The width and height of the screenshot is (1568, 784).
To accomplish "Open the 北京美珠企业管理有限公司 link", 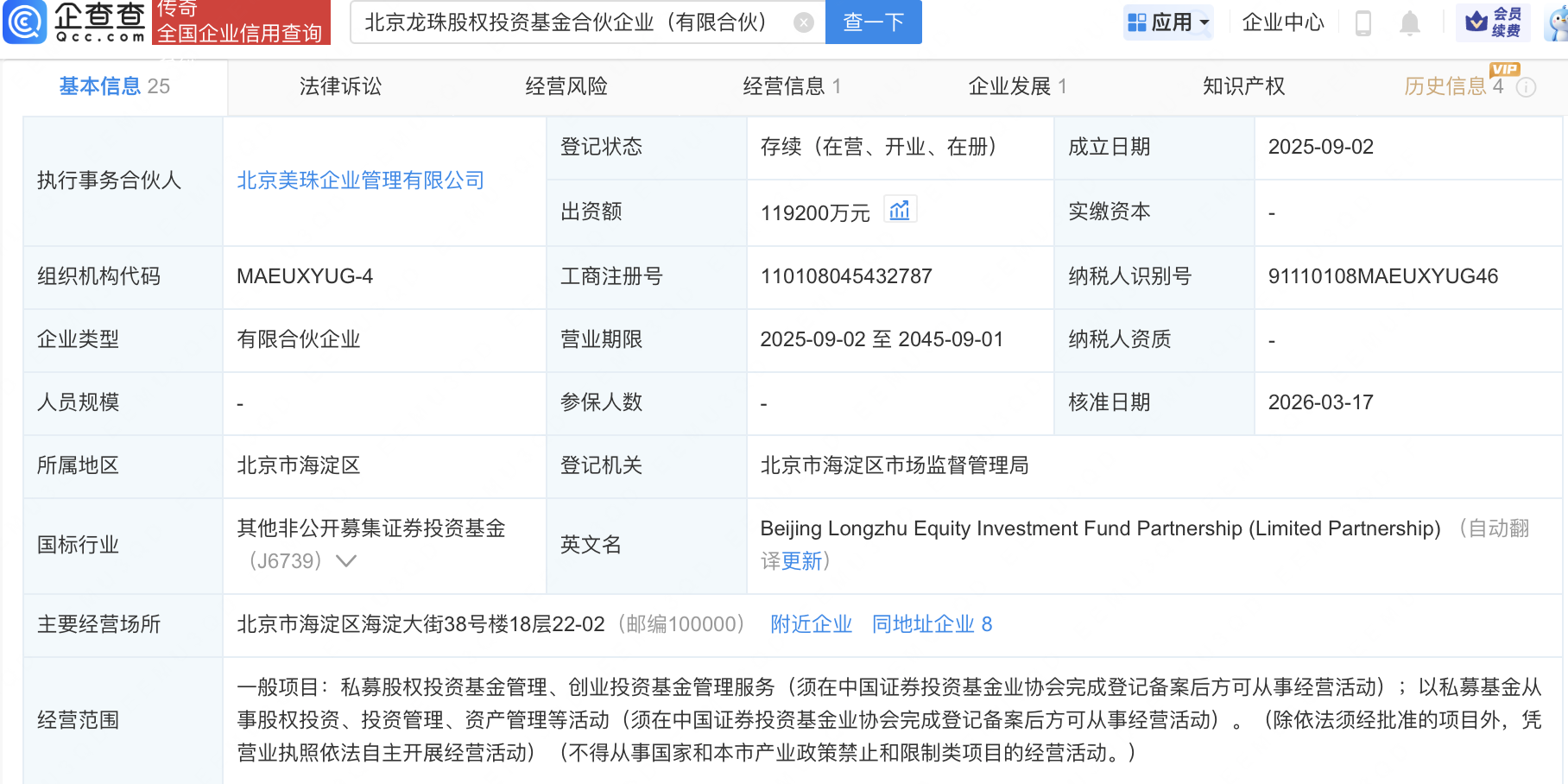I will click(x=360, y=180).
